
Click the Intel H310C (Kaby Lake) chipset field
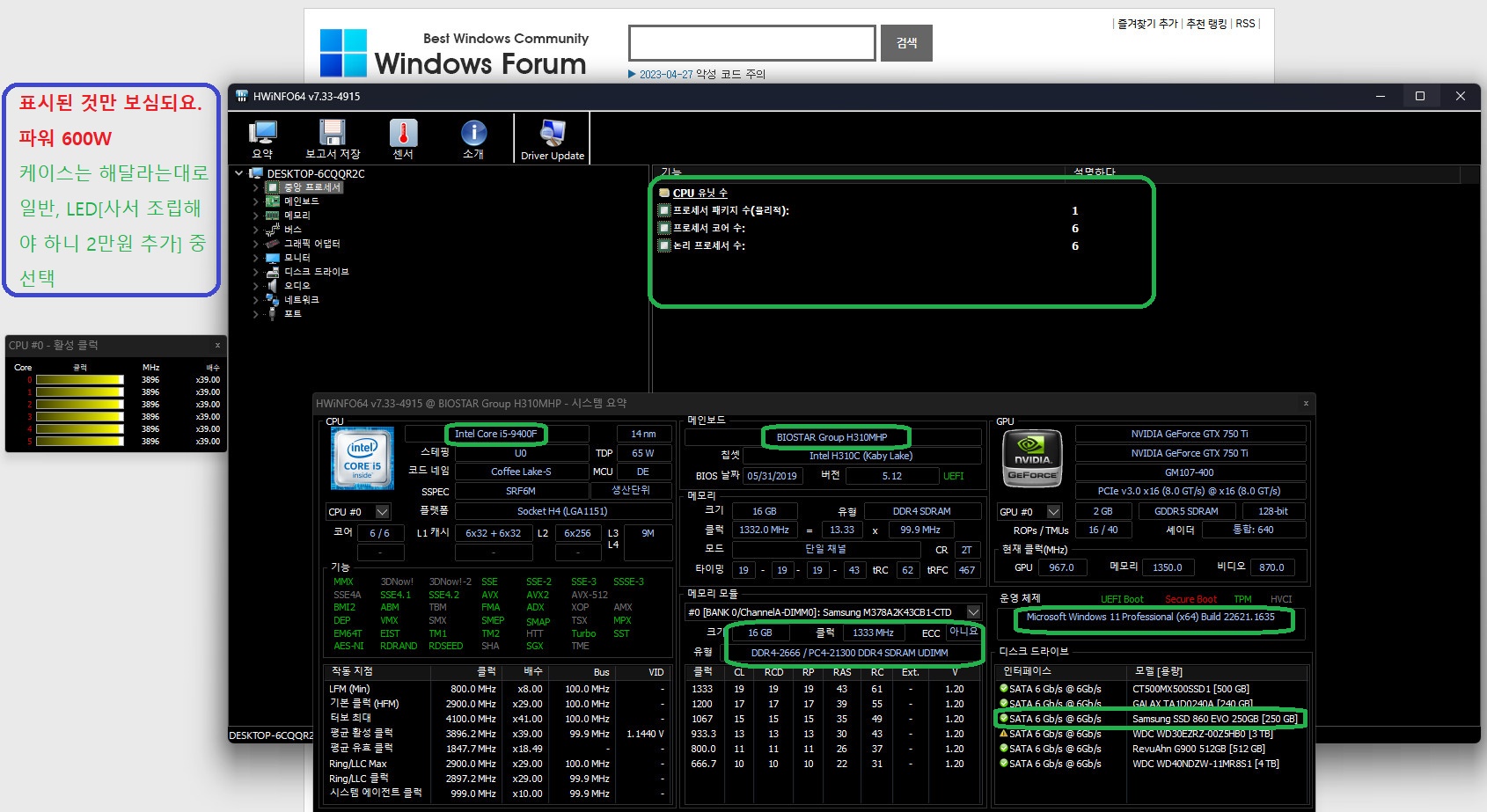click(x=861, y=456)
